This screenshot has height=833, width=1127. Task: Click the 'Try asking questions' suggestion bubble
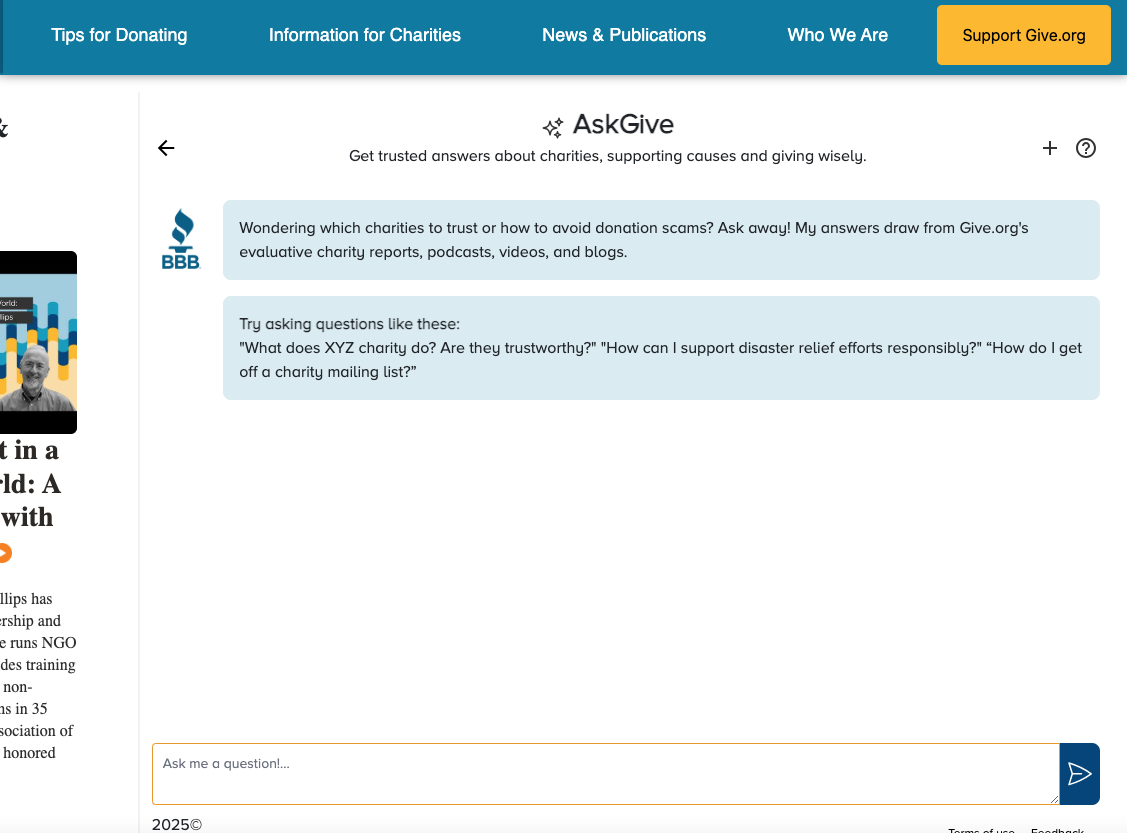point(660,348)
